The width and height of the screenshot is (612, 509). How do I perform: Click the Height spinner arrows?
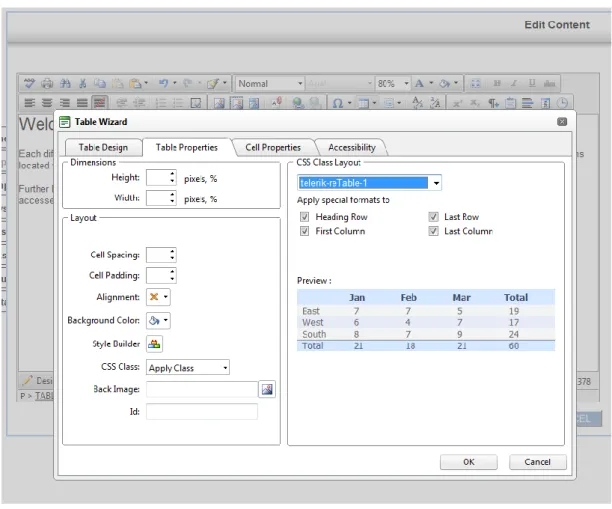click(172, 177)
